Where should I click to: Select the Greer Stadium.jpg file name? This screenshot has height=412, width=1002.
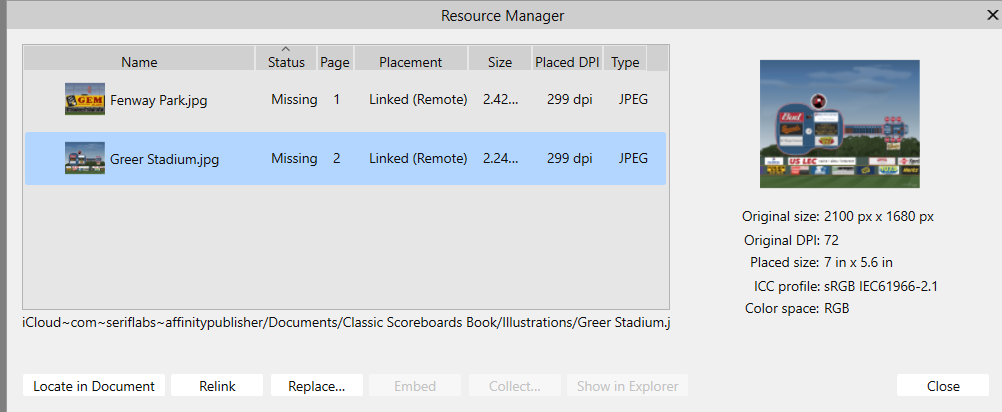(x=164, y=158)
